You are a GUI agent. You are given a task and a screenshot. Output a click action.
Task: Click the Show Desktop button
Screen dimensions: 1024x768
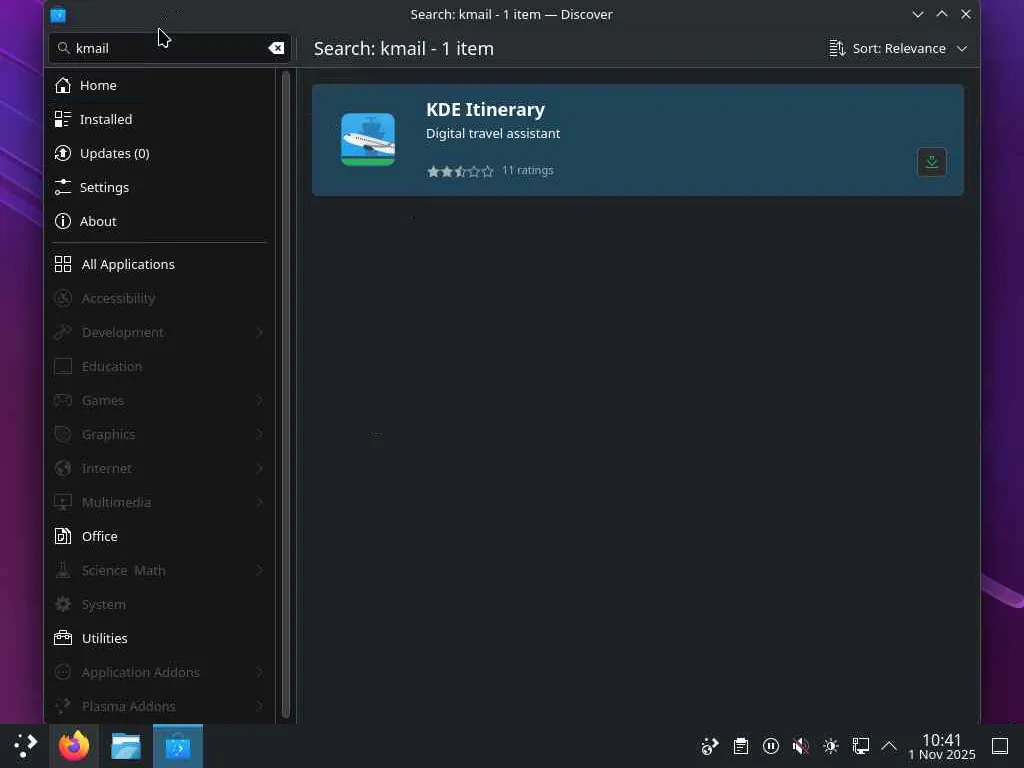tap(1000, 746)
